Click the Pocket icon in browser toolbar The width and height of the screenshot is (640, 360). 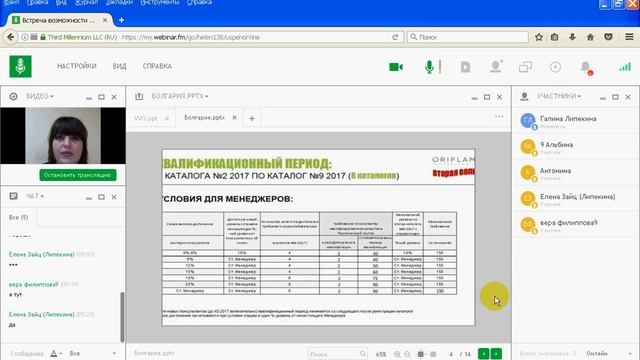tap(608, 37)
